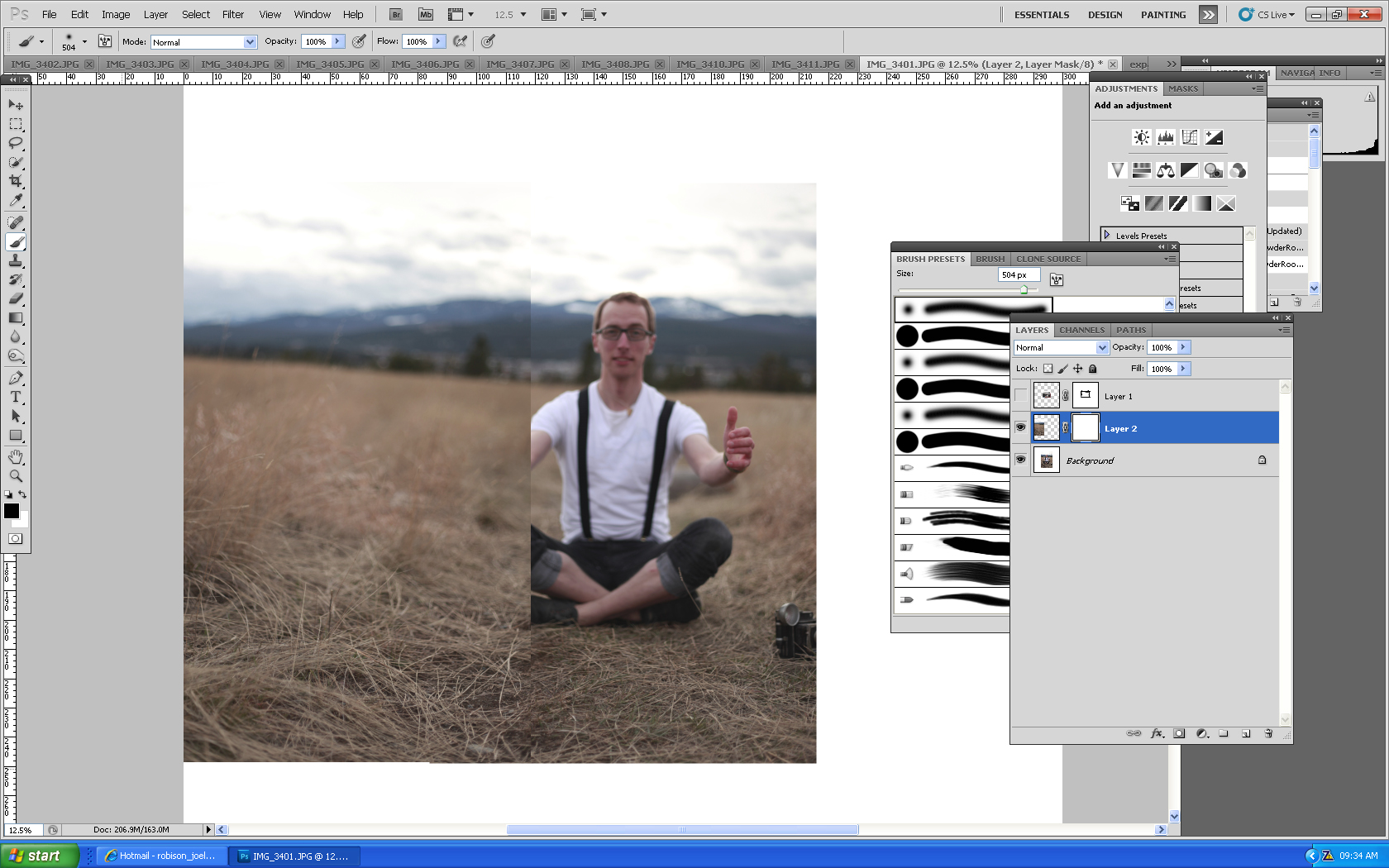
Task: Select the Hand tool
Action: pos(16,457)
